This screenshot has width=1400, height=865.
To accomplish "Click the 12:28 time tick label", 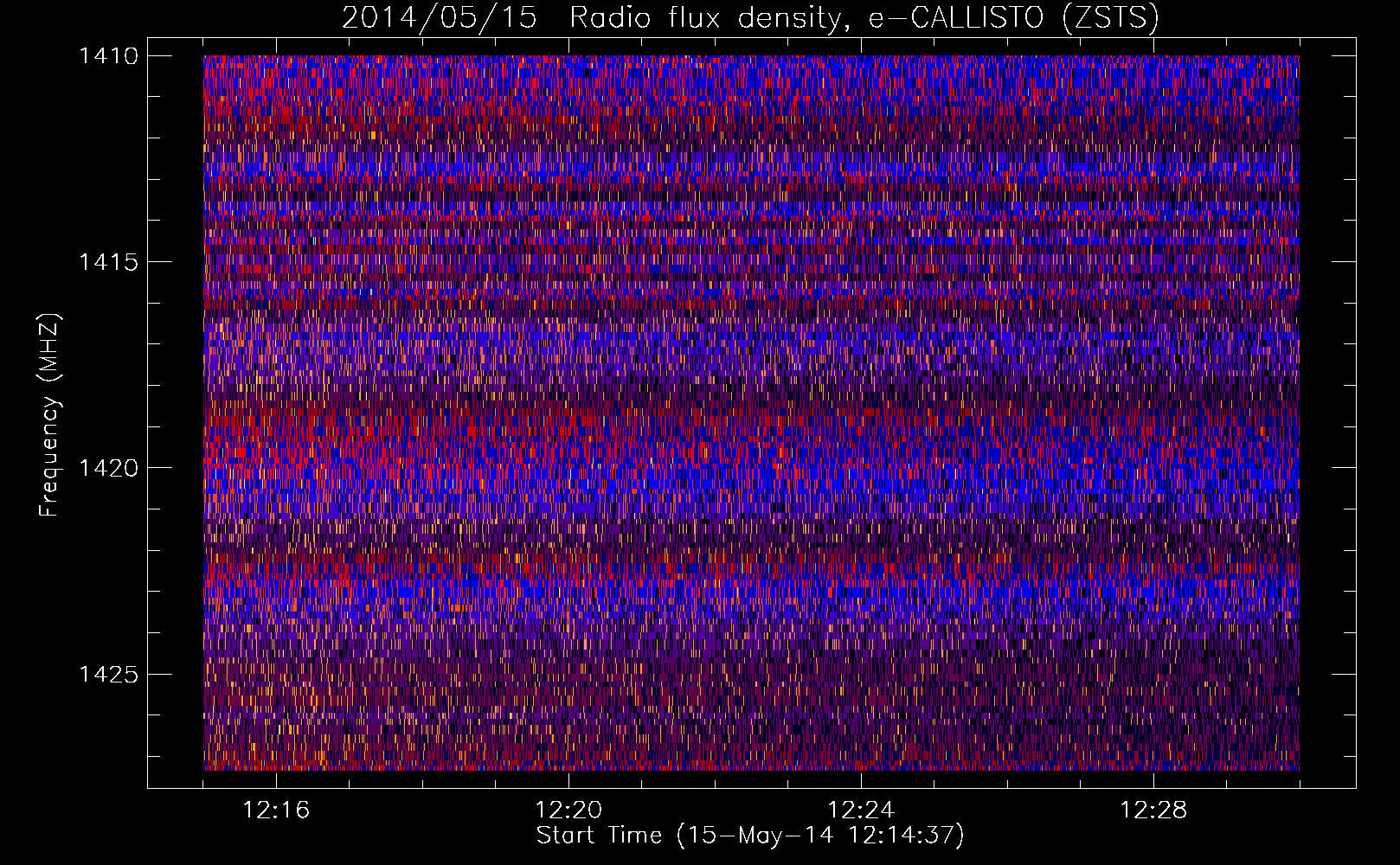I will click(1153, 811).
